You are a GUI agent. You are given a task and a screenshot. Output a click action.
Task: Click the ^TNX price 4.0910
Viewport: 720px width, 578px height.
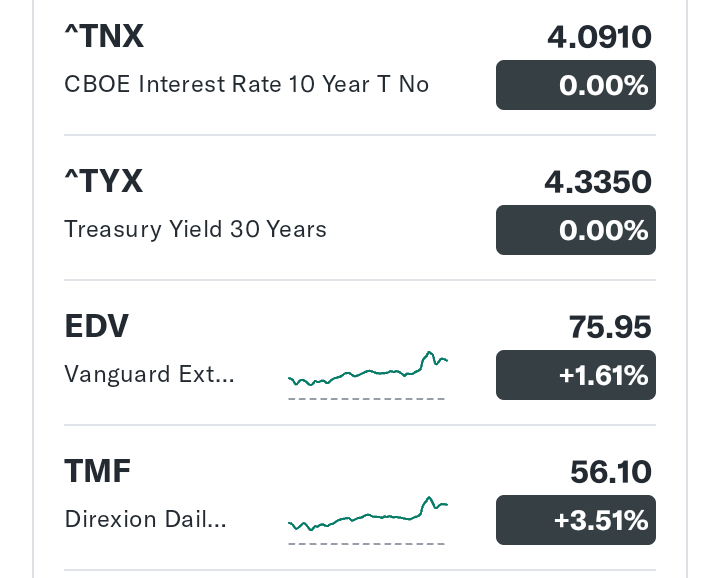[599, 37]
